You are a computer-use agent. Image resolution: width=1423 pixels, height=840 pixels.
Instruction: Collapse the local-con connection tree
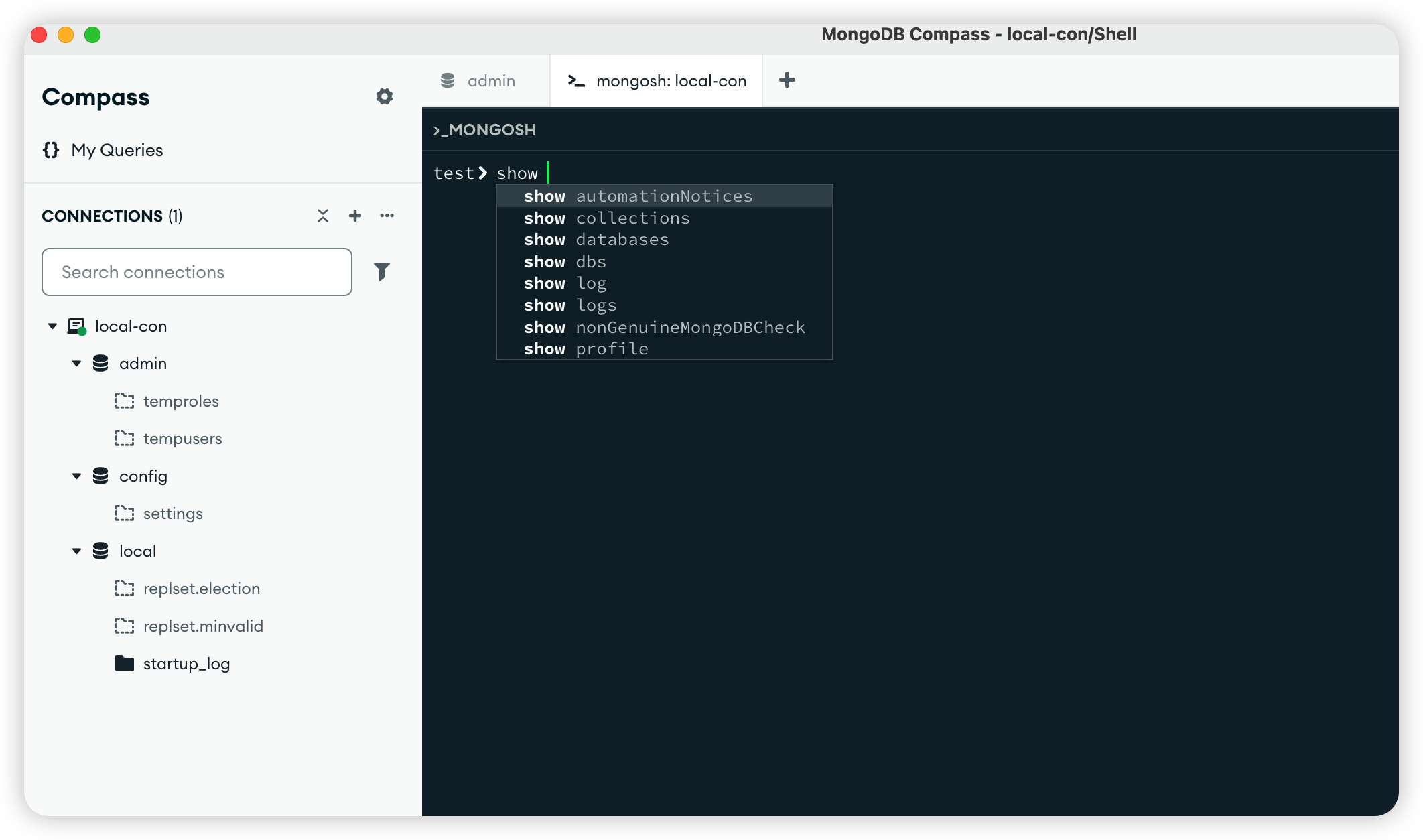(x=53, y=326)
